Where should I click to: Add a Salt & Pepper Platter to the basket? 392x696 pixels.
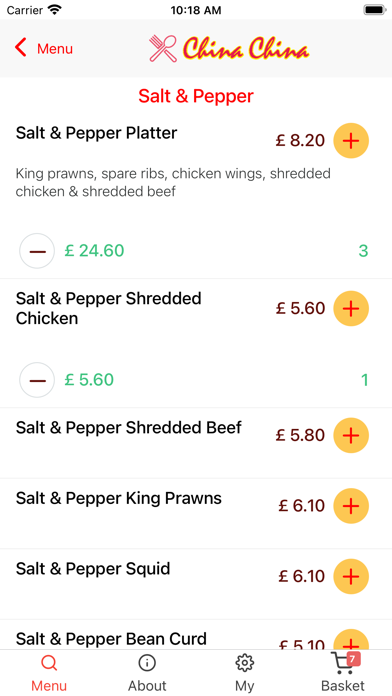[351, 141]
